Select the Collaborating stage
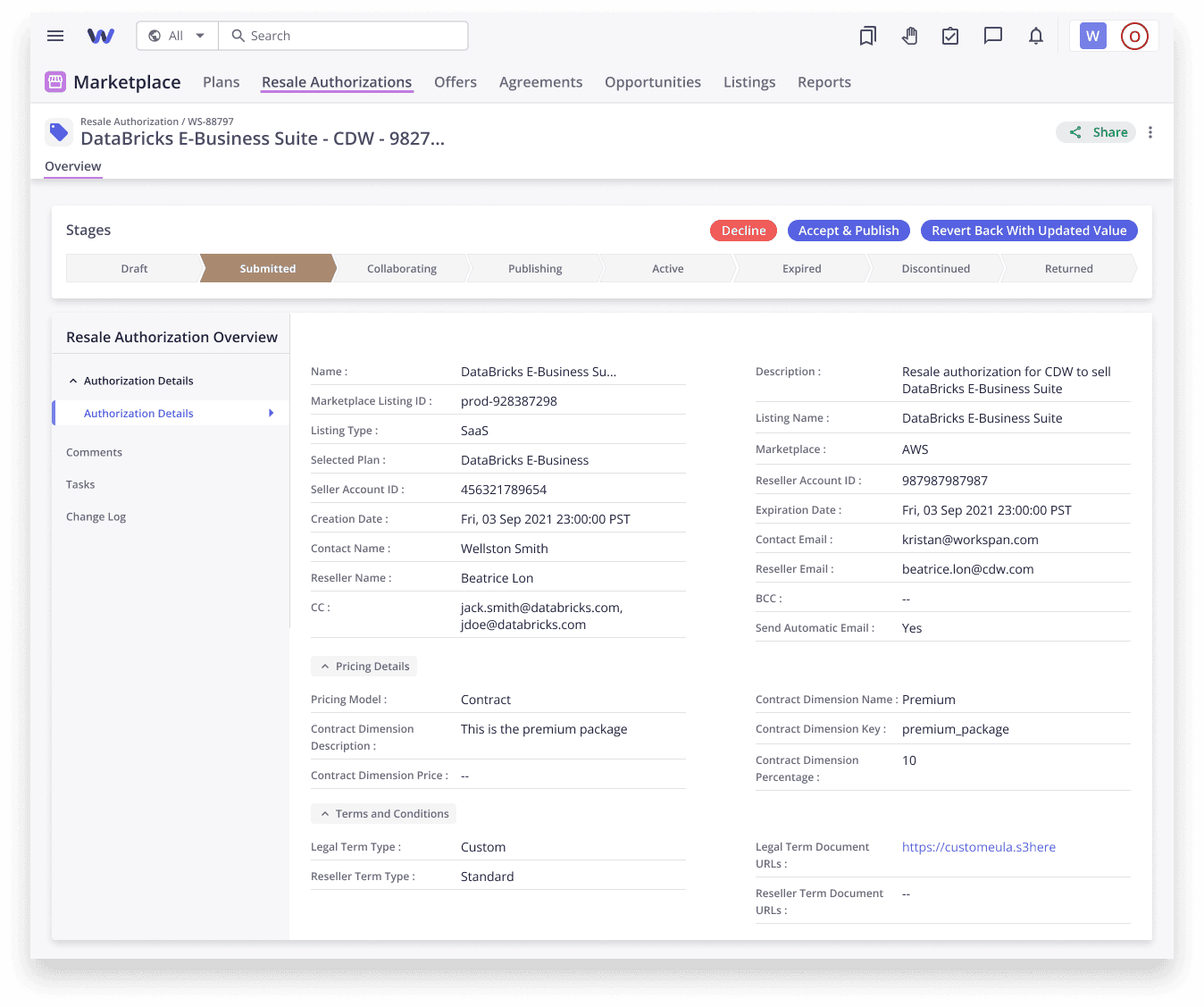This screenshot has height=1007, width=1204. point(401,268)
